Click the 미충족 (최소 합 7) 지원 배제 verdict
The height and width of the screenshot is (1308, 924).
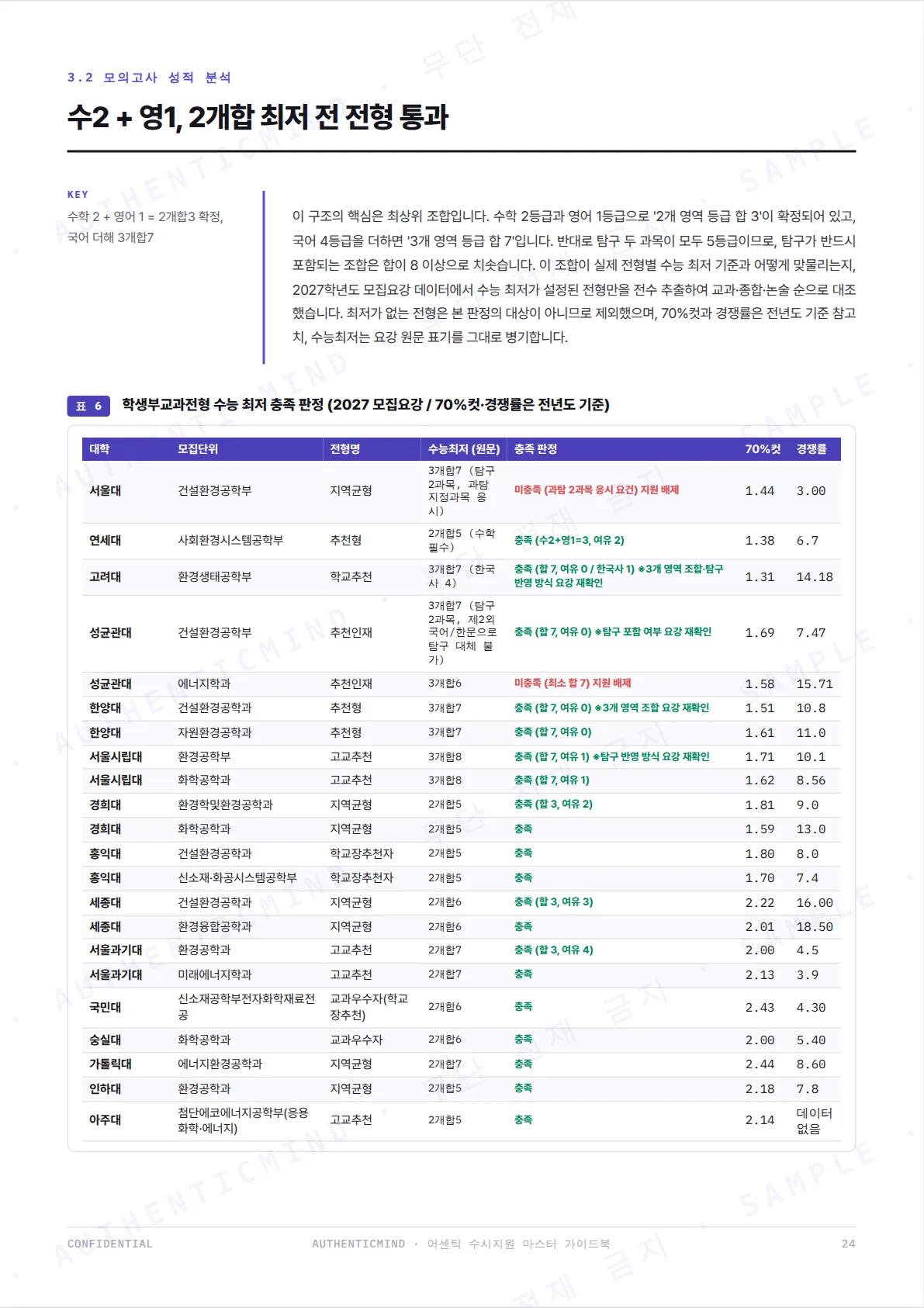tap(573, 683)
